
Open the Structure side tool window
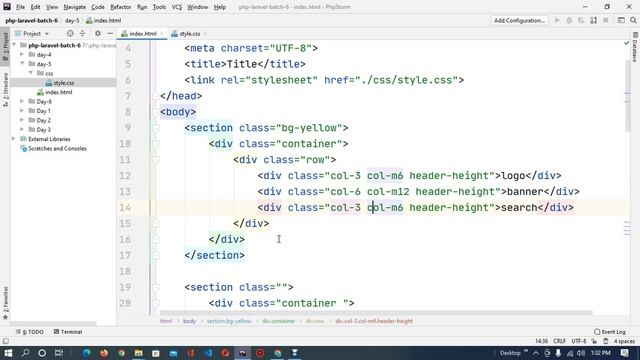(x=5, y=89)
